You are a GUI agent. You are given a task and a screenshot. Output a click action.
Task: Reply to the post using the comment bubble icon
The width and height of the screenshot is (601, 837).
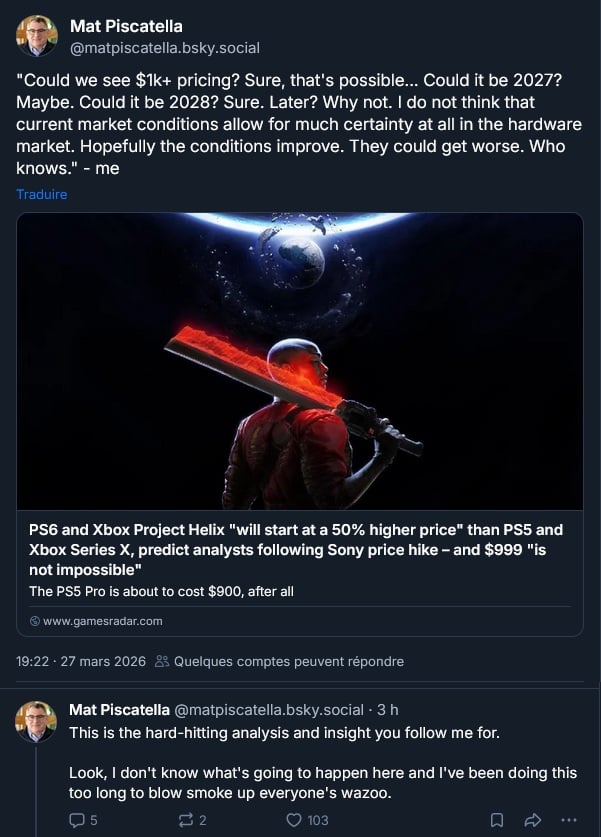[77, 820]
